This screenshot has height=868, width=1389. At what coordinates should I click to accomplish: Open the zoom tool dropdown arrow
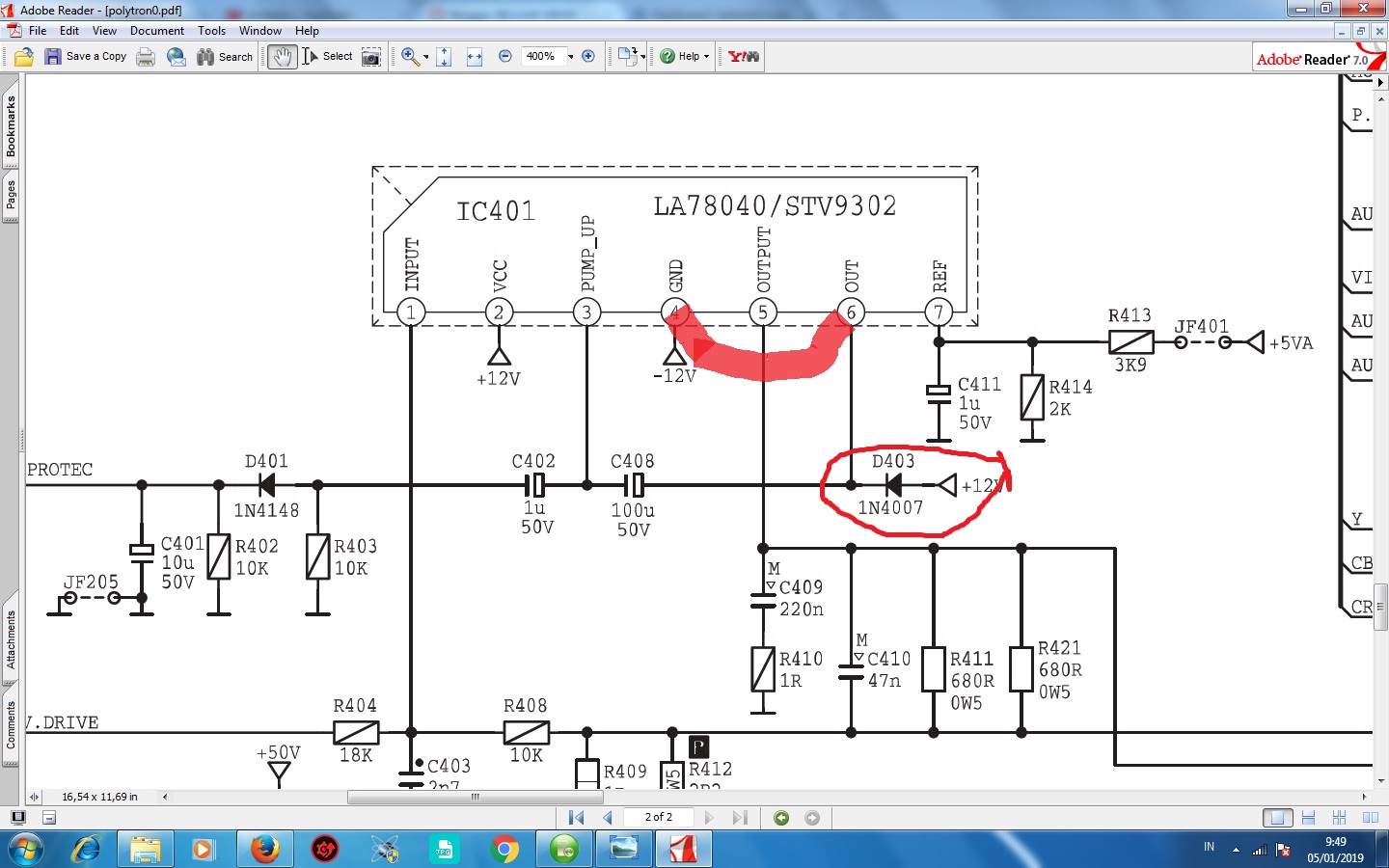click(425, 57)
